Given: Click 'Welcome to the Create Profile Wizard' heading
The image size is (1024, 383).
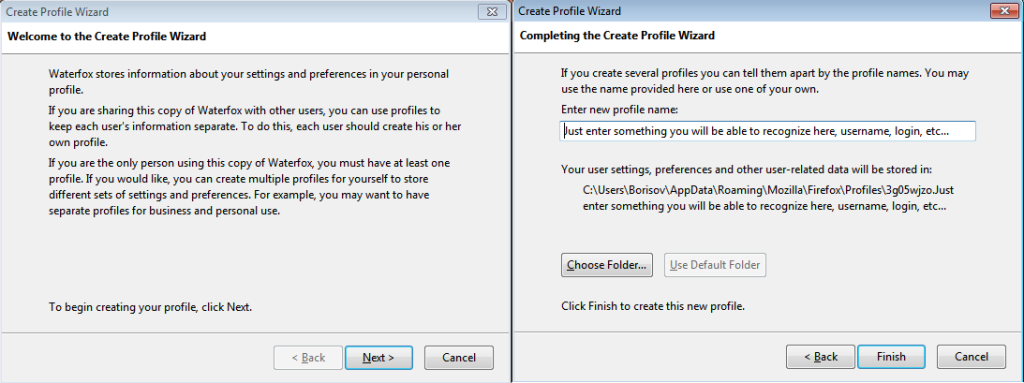Looking at the screenshot, I should point(106,37).
